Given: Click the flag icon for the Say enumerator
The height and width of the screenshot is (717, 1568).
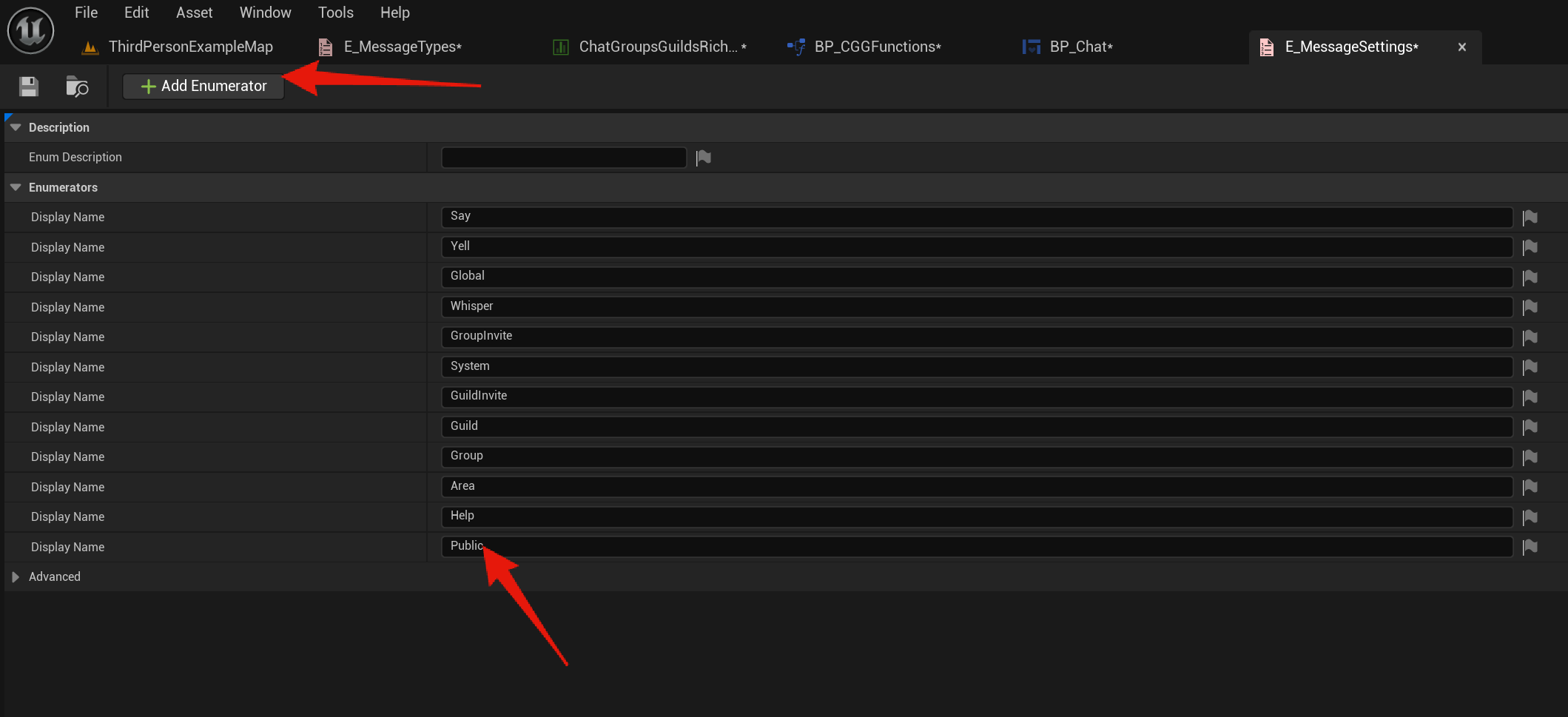Looking at the screenshot, I should 1530,218.
